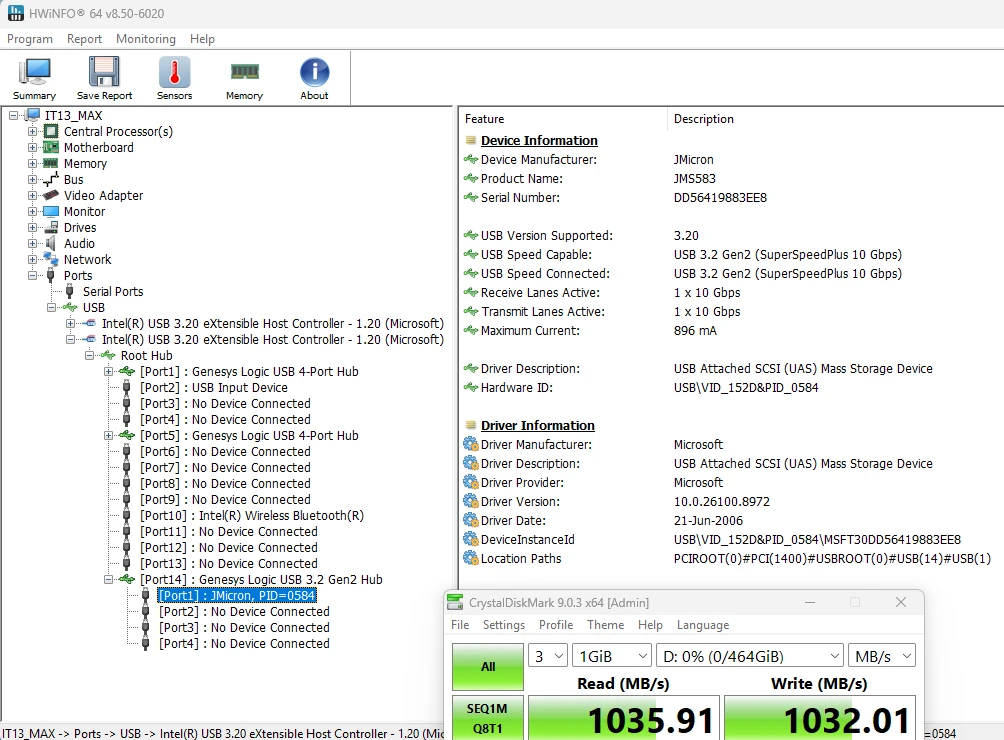Open the MB/s unit dropdown
The height and width of the screenshot is (740, 1004).
click(882, 656)
